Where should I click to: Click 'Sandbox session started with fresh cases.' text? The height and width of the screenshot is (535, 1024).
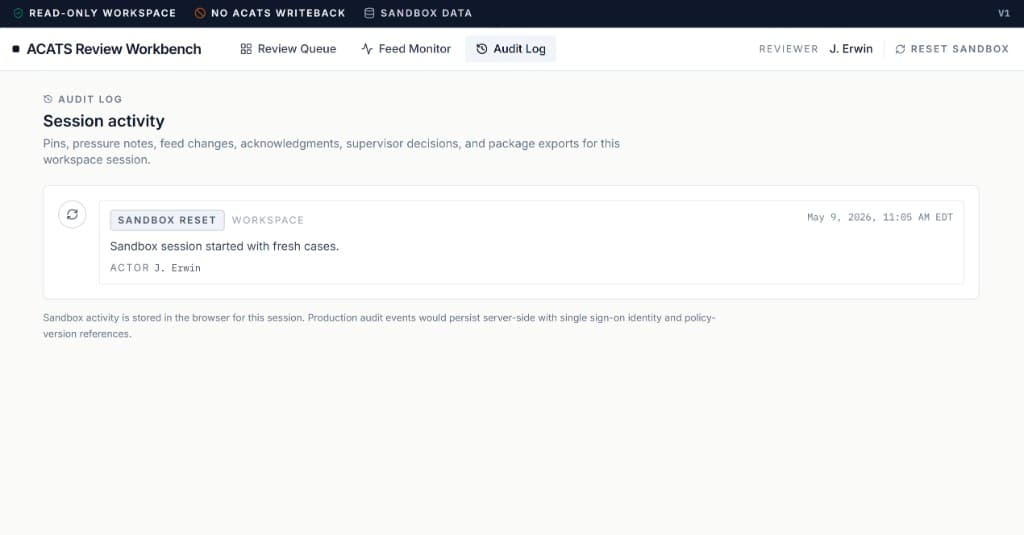coord(225,246)
